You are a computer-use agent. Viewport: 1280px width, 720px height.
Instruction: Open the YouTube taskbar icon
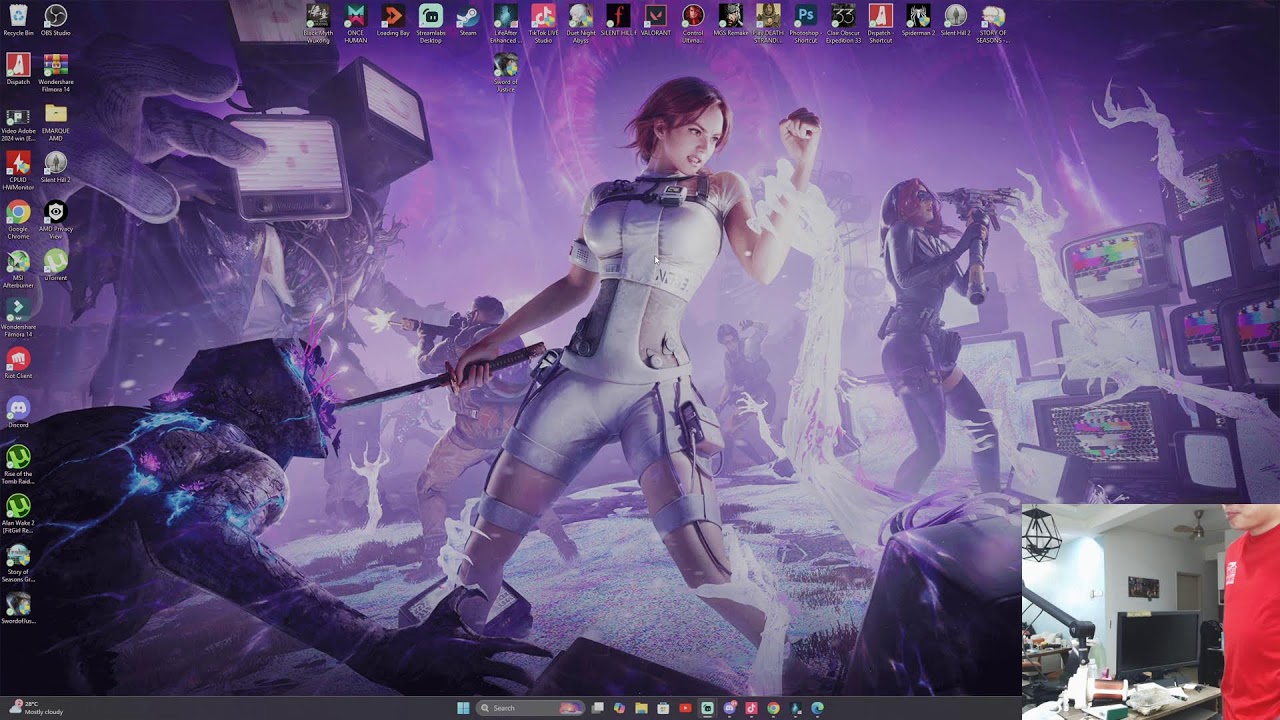685,708
